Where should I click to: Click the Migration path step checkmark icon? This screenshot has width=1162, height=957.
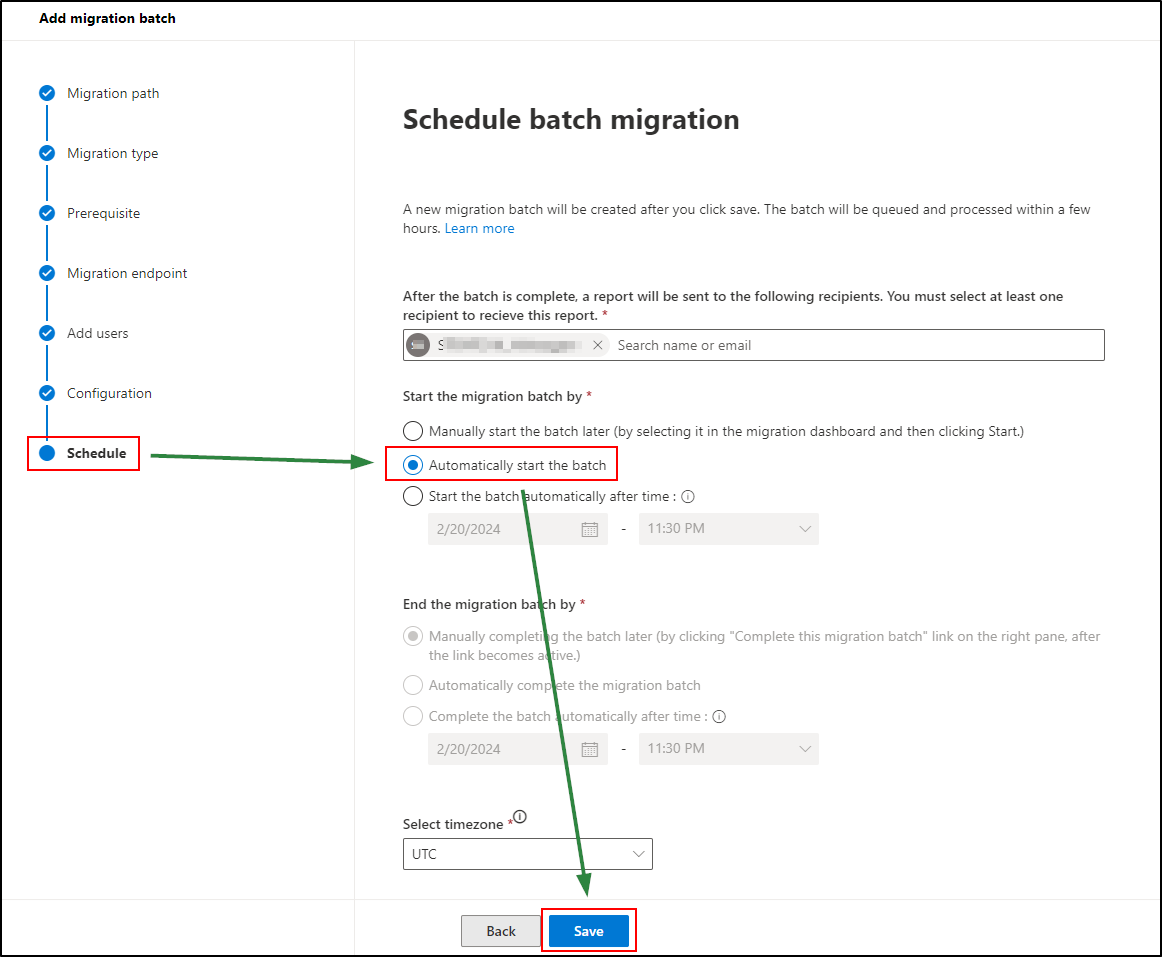[47, 93]
